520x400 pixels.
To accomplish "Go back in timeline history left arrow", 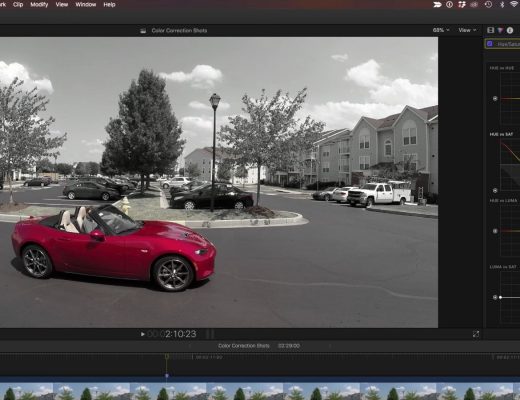I will (x=190, y=346).
